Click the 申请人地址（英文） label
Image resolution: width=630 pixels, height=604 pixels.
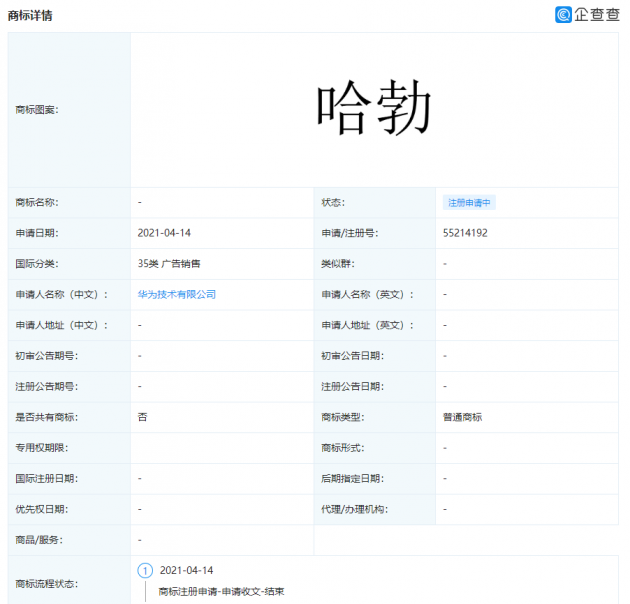367,325
